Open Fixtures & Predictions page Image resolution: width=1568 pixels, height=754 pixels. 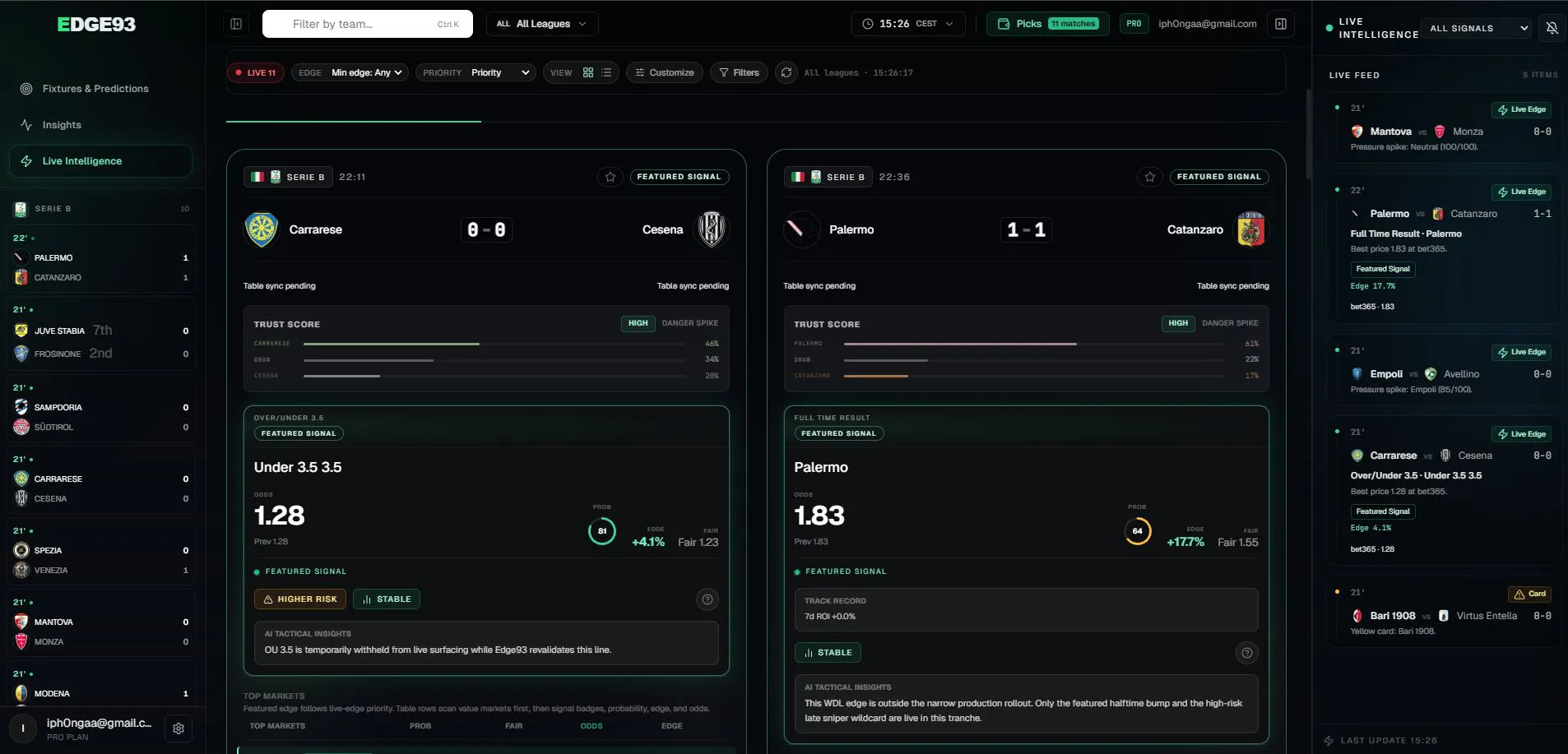coord(100,89)
